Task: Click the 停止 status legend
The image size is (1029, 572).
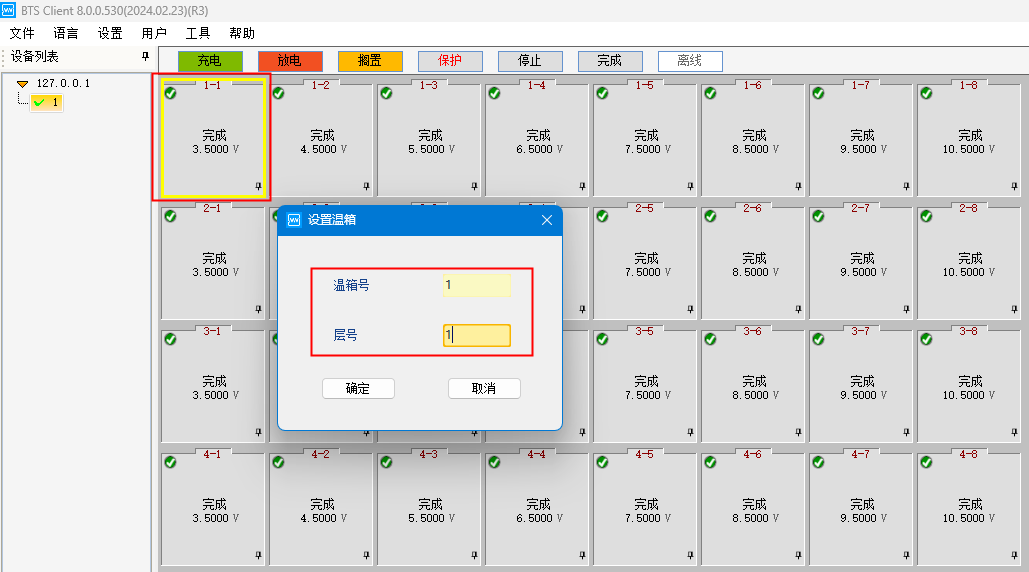Action: click(530, 61)
